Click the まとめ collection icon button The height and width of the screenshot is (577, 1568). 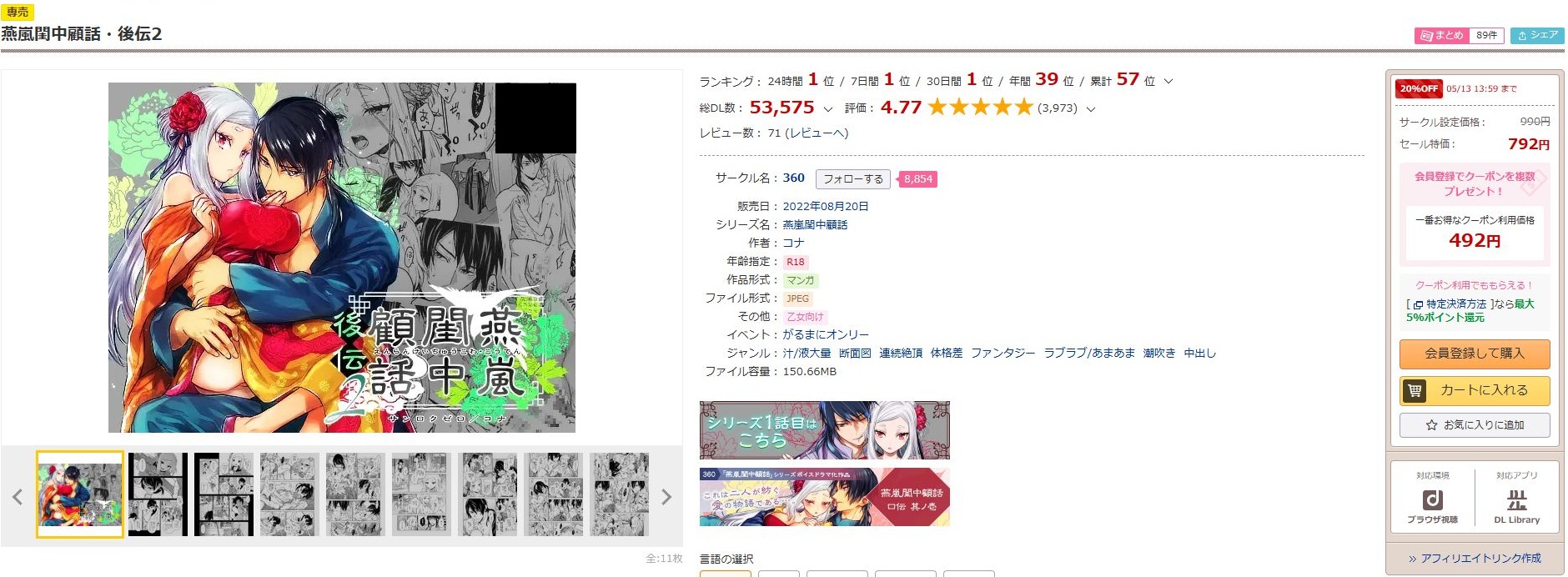(x=1442, y=35)
